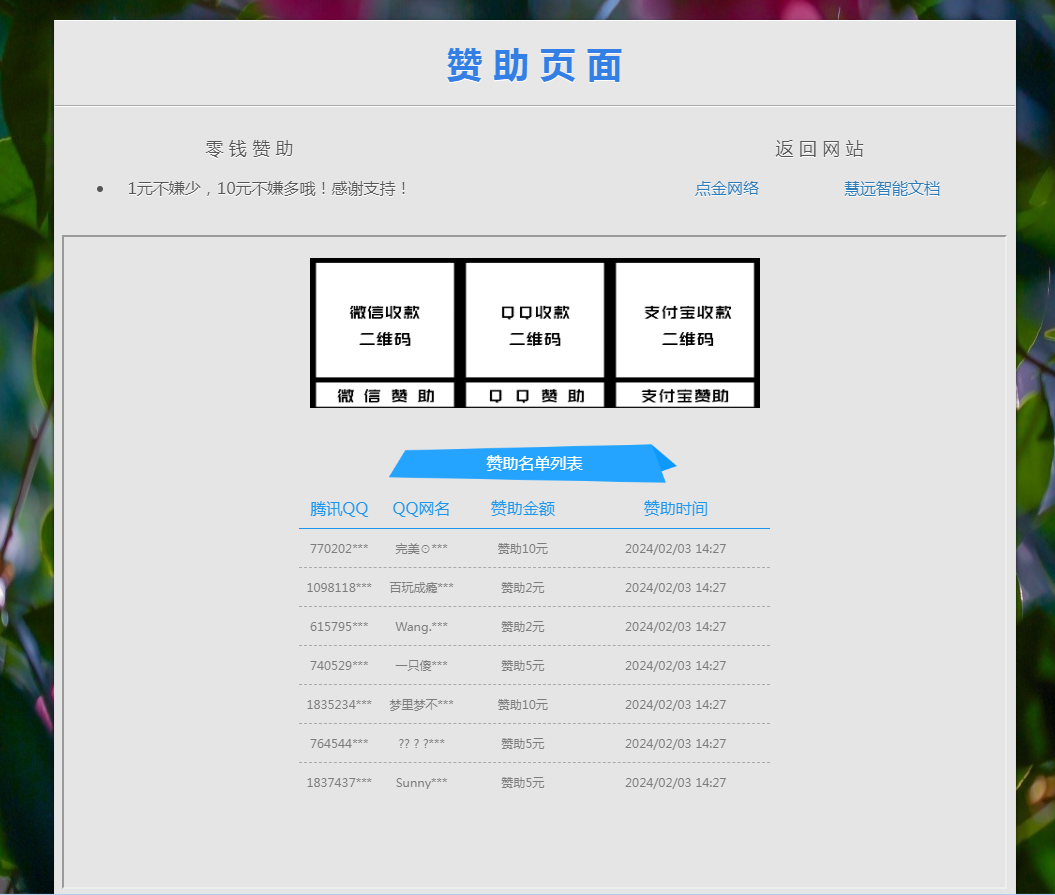Click the QQ收款二维码 image
This screenshot has width=1055, height=895.
(x=535, y=320)
